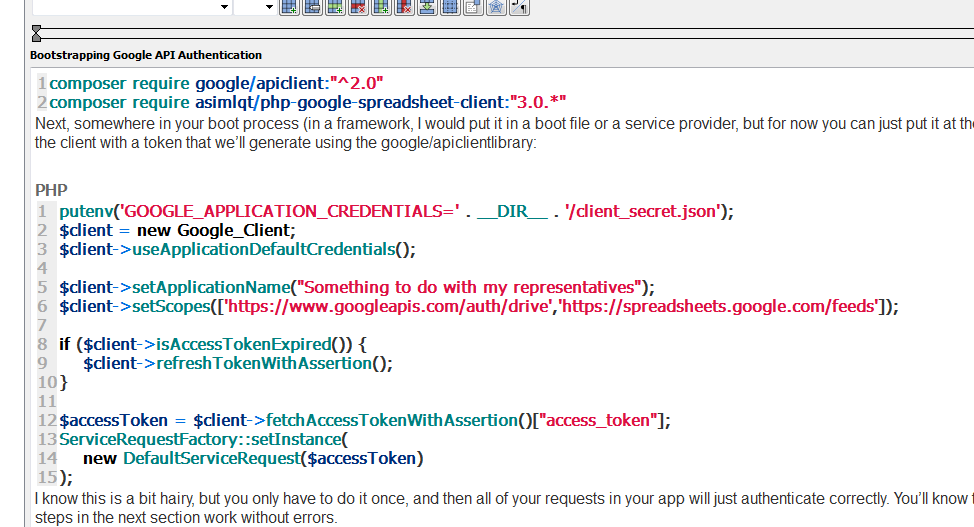This screenshot has width=974, height=527.
Task: Click the spreadsheets.google.com feeds URL
Action: pyautogui.click(x=718, y=307)
